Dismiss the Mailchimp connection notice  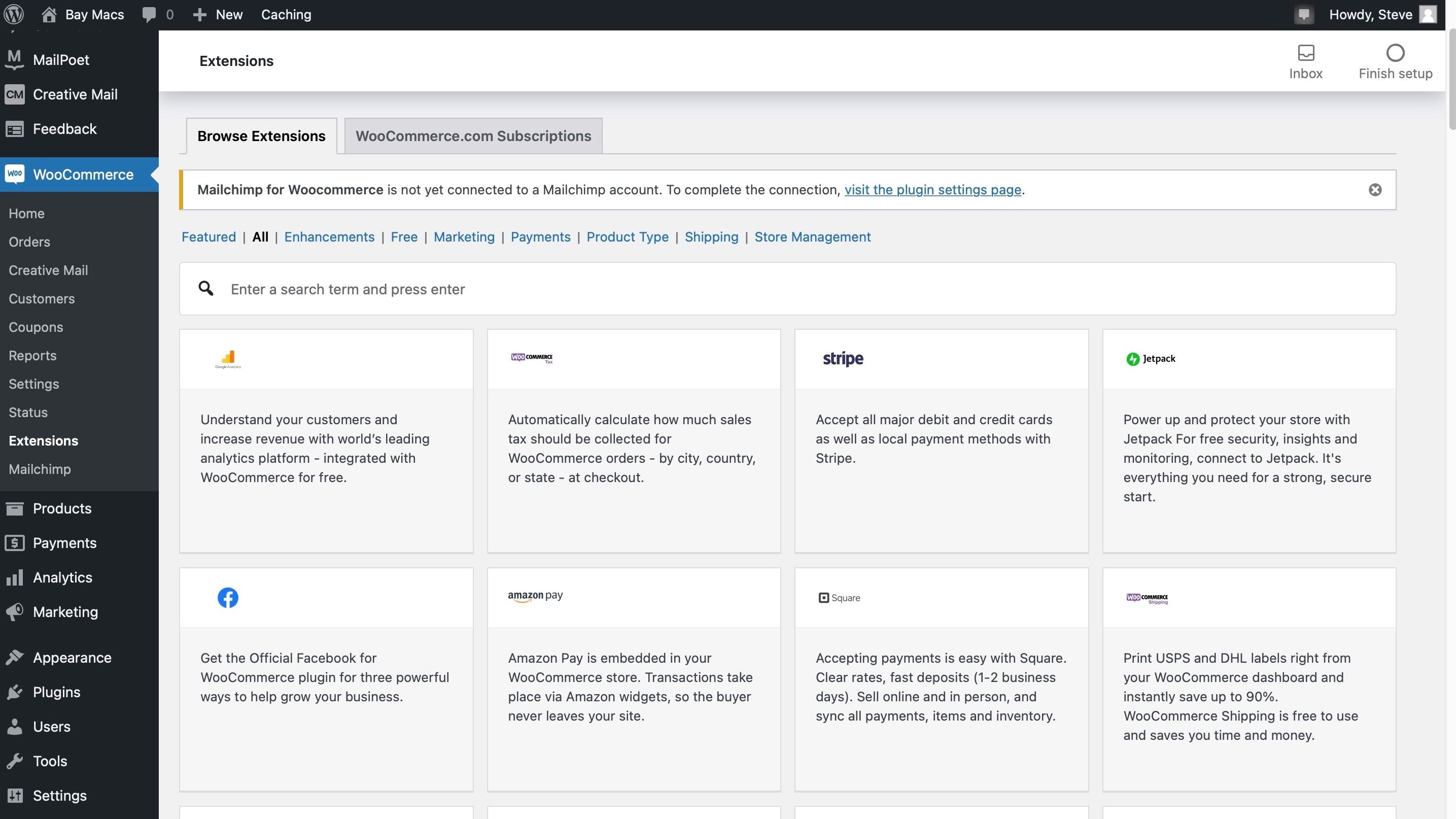coord(1375,190)
